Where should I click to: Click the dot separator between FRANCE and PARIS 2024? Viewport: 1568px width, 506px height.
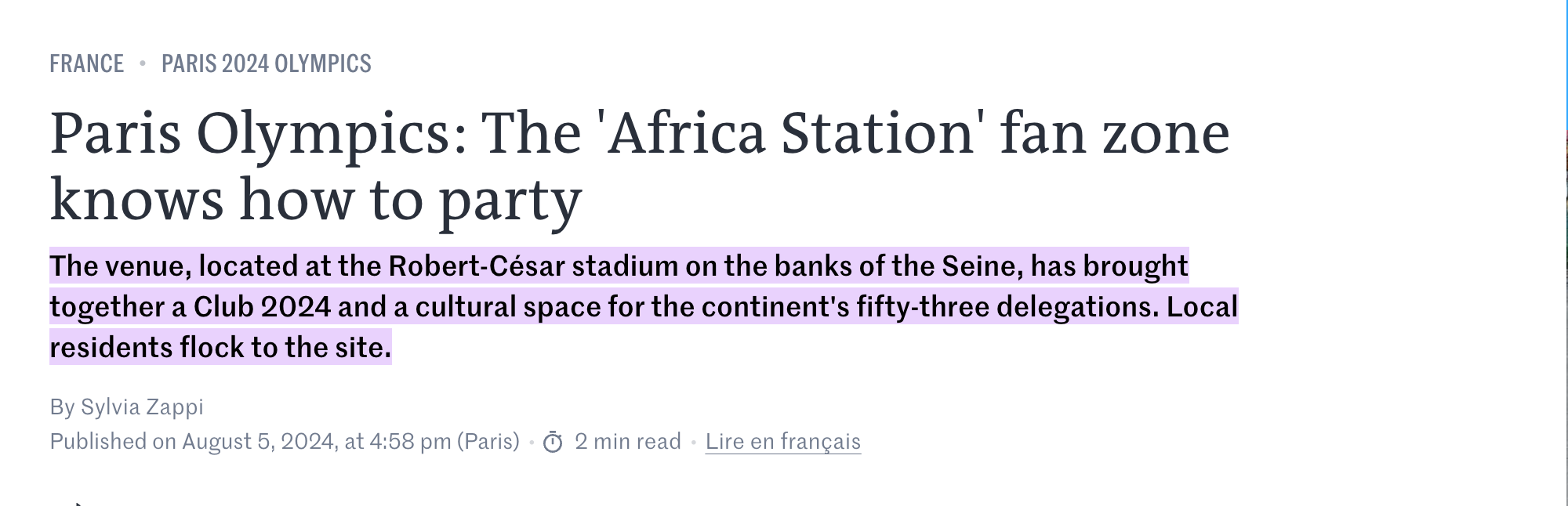click(x=143, y=63)
